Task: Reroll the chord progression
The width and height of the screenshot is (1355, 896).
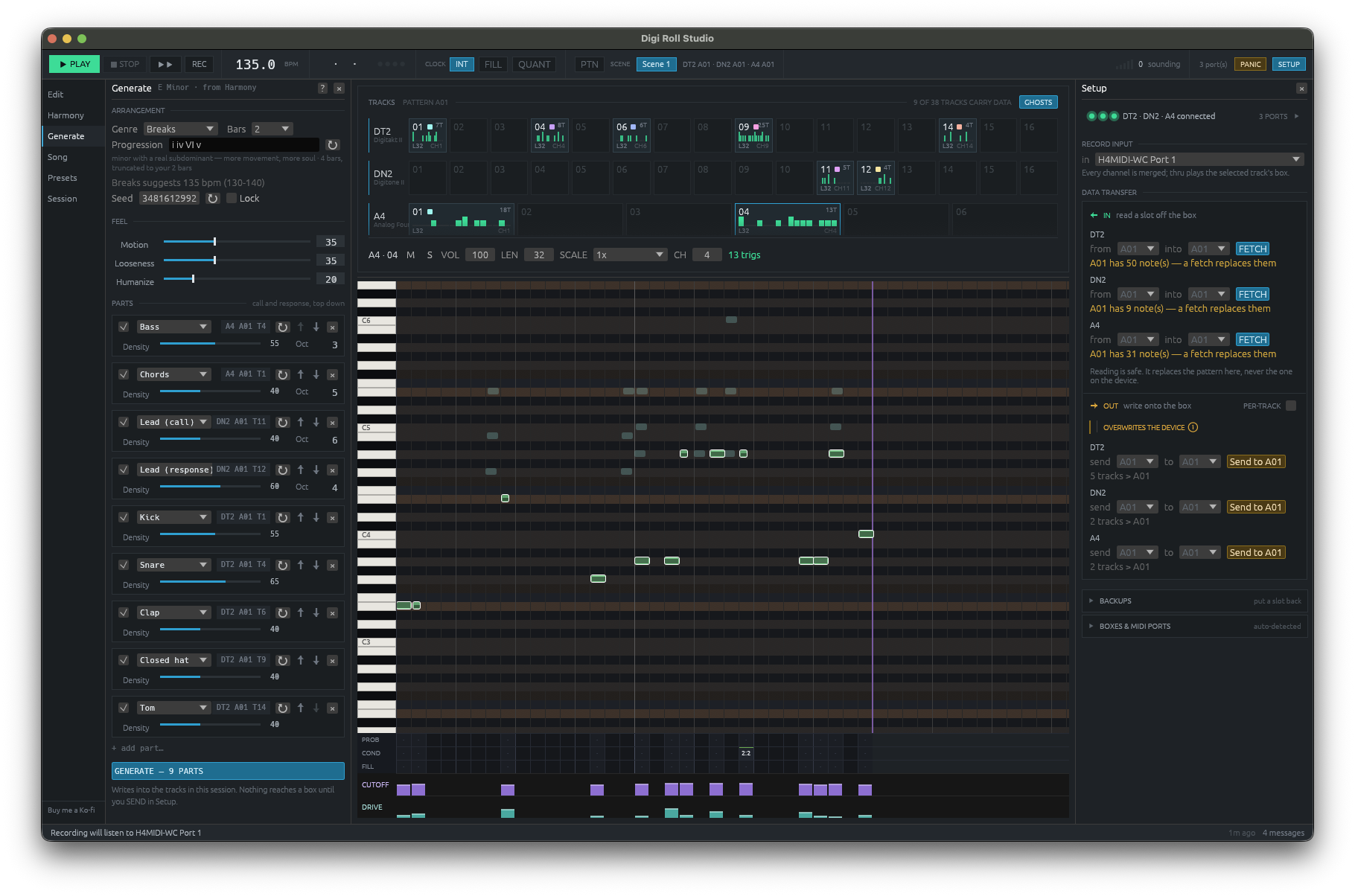Action: (333, 145)
